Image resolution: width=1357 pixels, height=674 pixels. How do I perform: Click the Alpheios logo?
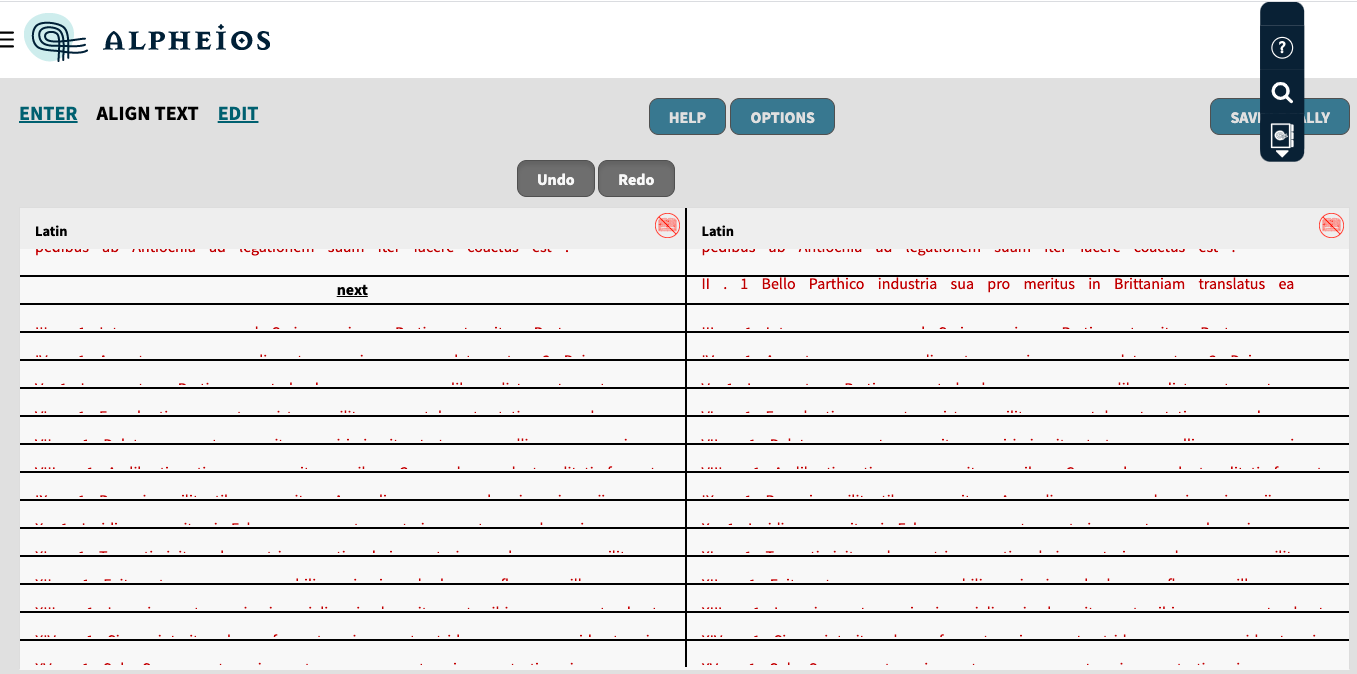147,40
